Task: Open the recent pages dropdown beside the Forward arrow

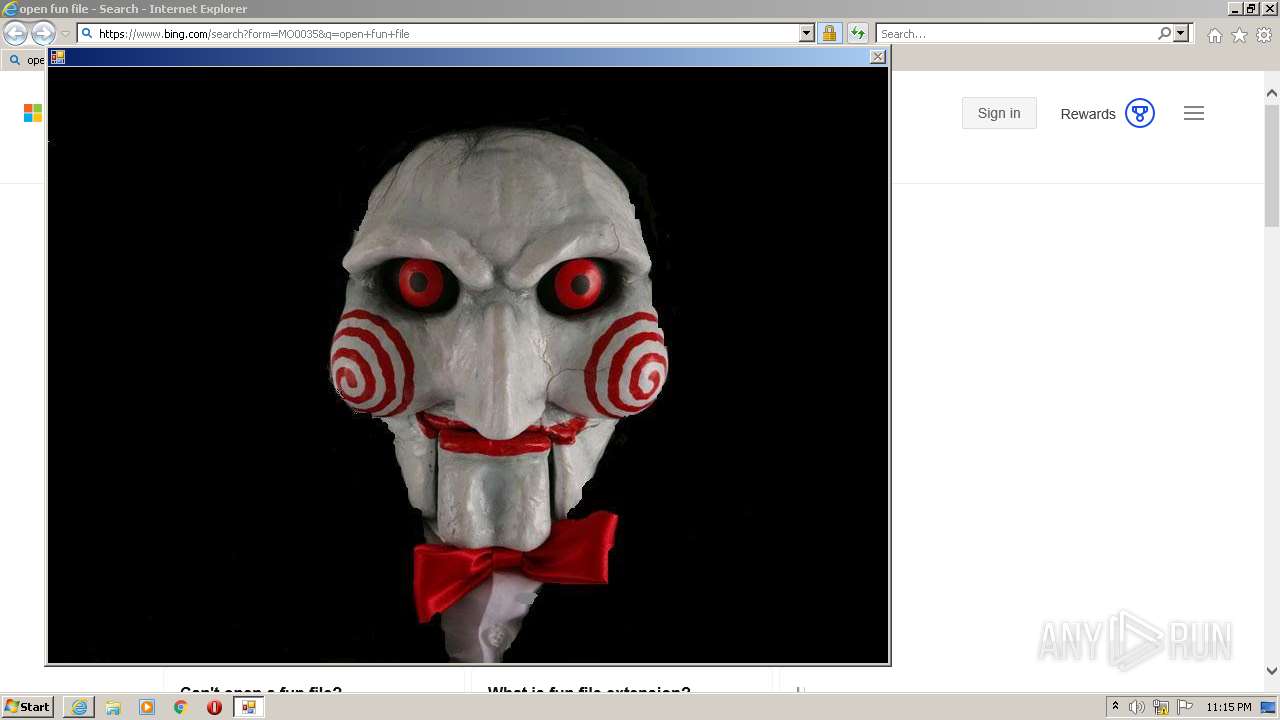Action: [x=65, y=34]
